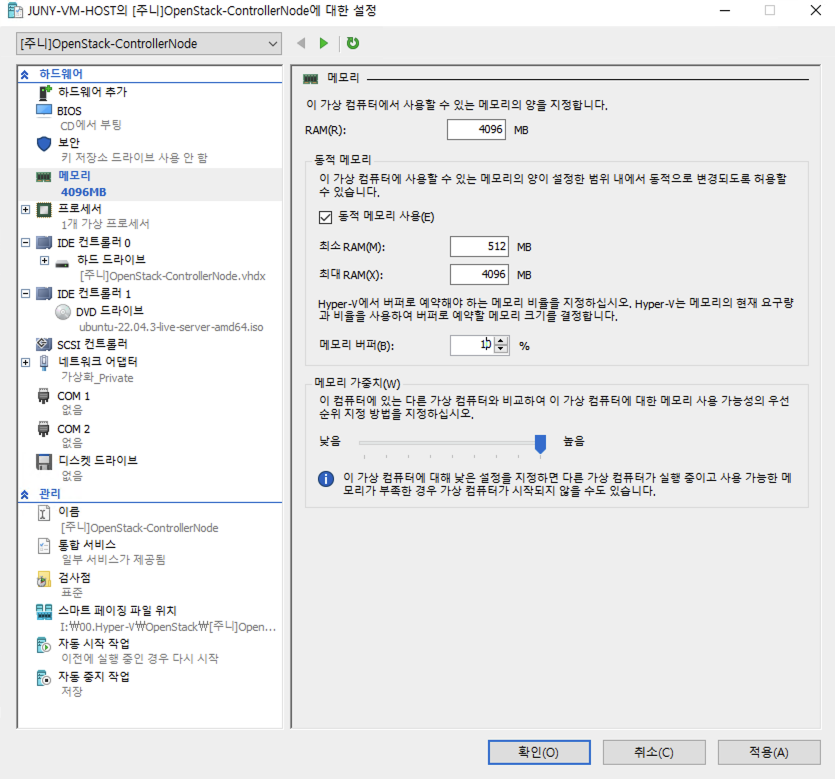Screen dimensions: 835x779
Task: Click the CD에서 부팅 text
Action: tap(91, 125)
